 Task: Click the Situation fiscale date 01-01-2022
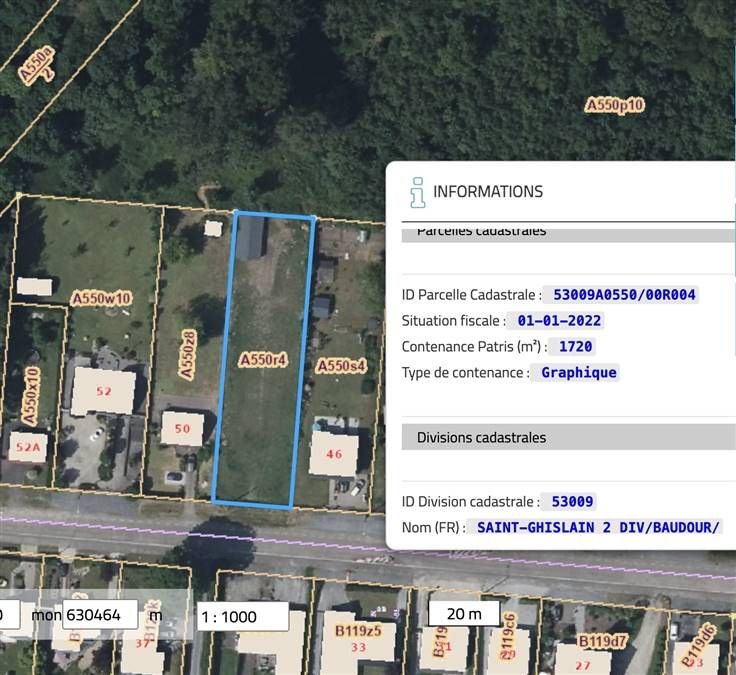[559, 321]
